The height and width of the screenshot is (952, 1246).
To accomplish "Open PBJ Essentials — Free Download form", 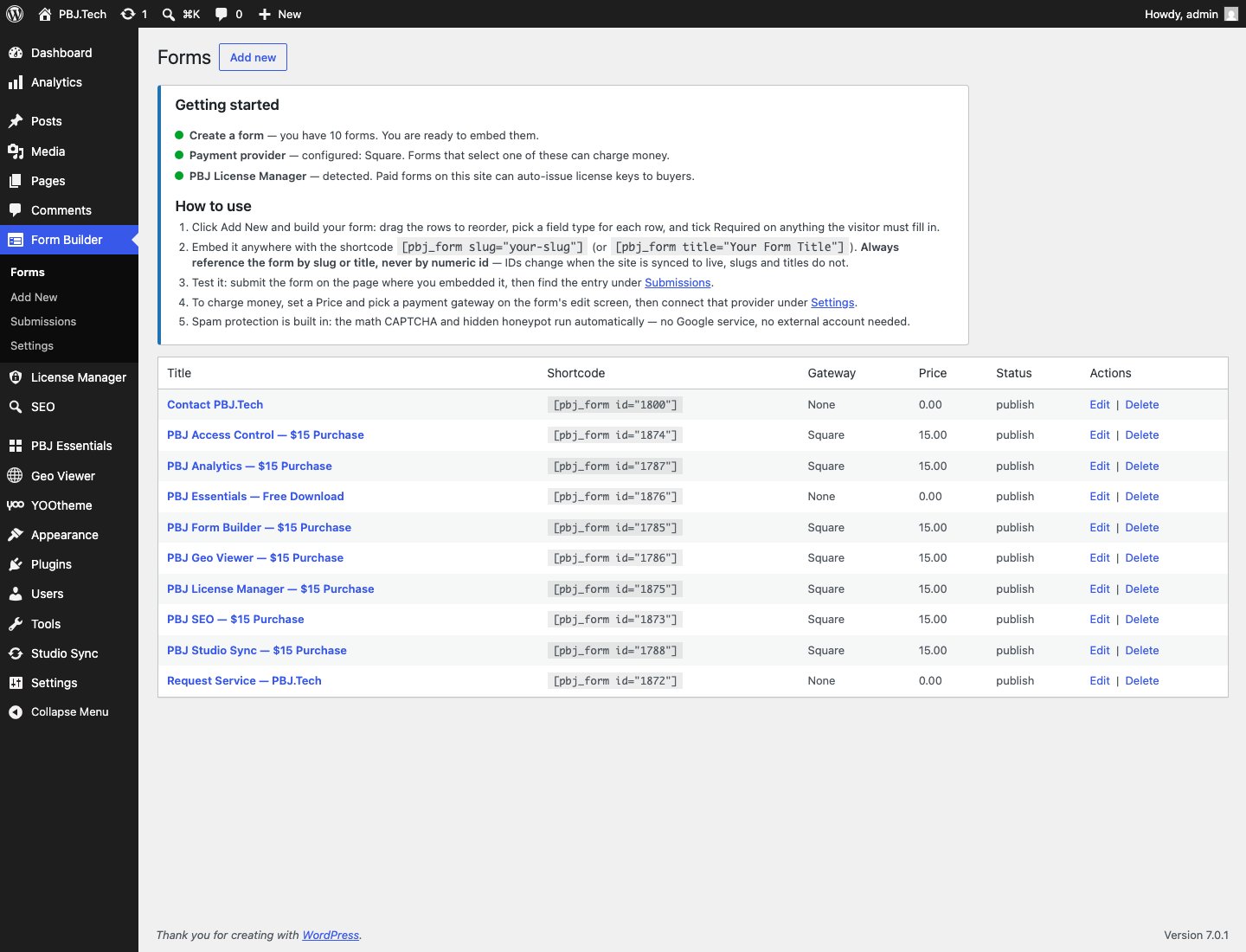I will 255,496.
